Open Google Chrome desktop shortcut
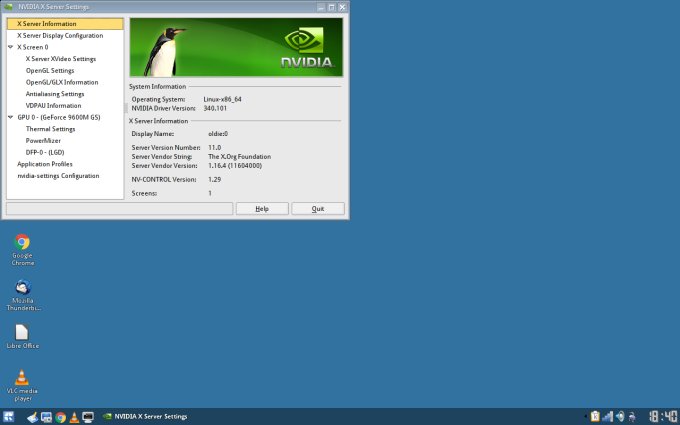 tap(23, 249)
